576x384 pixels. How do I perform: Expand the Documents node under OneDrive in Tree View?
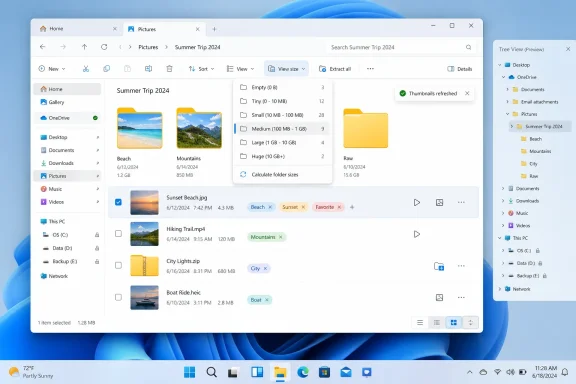point(508,90)
